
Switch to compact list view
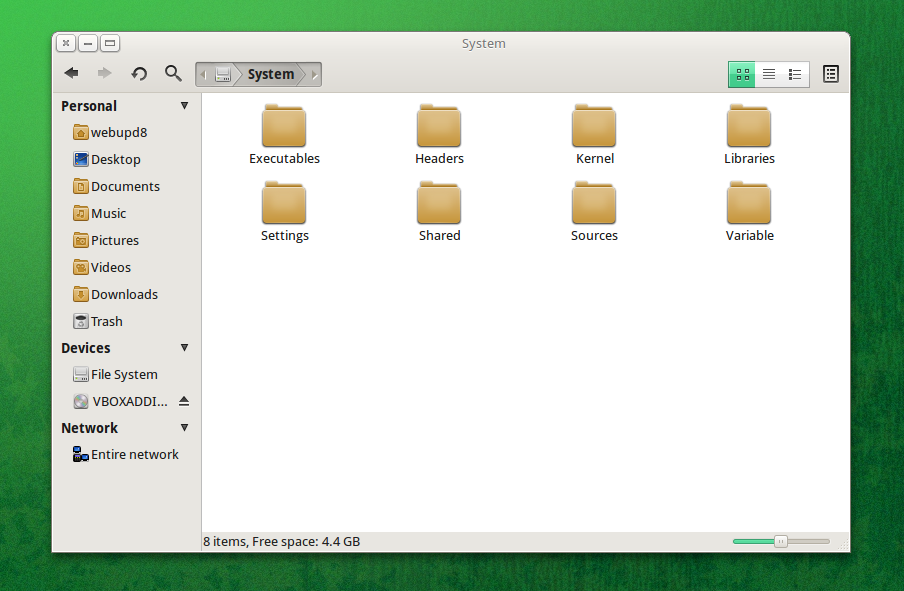pyautogui.click(x=795, y=74)
